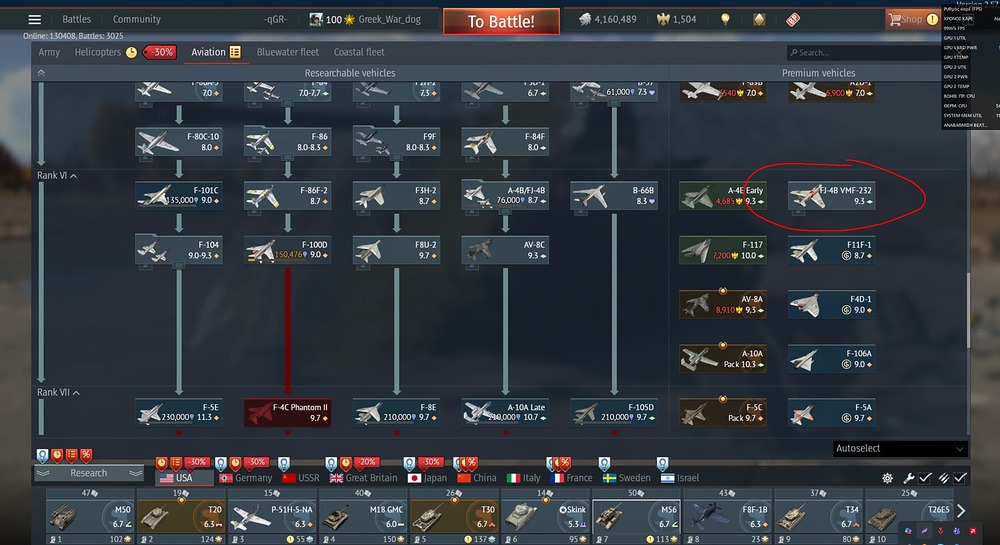
Task: Switch to the Army tab
Action: [x=49, y=52]
